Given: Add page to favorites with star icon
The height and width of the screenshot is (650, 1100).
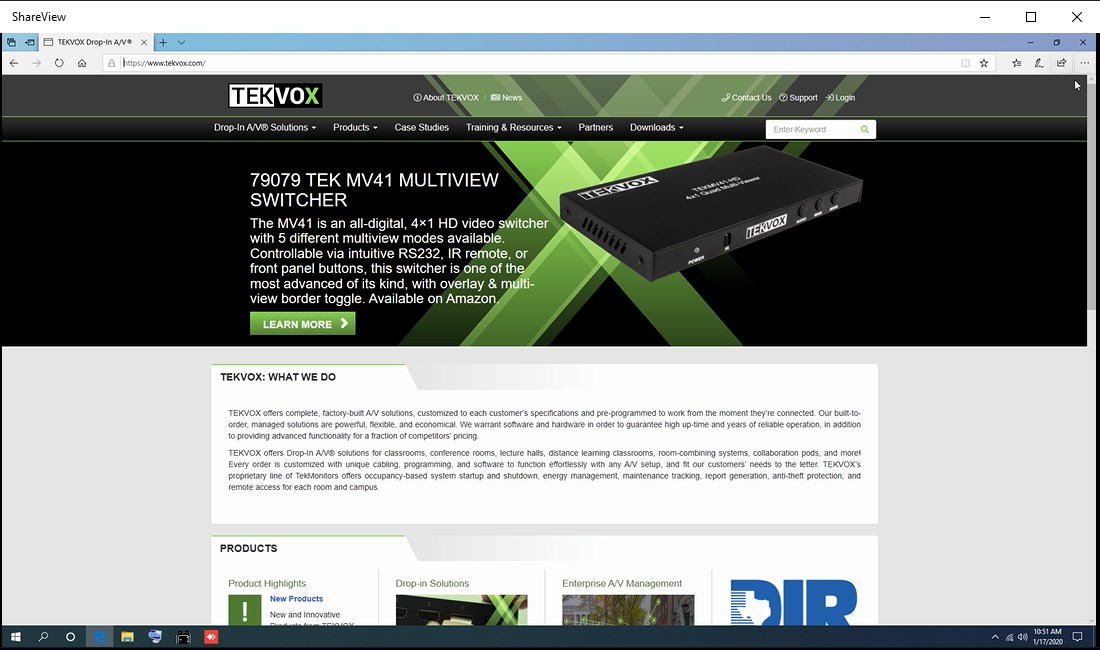Looking at the screenshot, I should pos(984,63).
